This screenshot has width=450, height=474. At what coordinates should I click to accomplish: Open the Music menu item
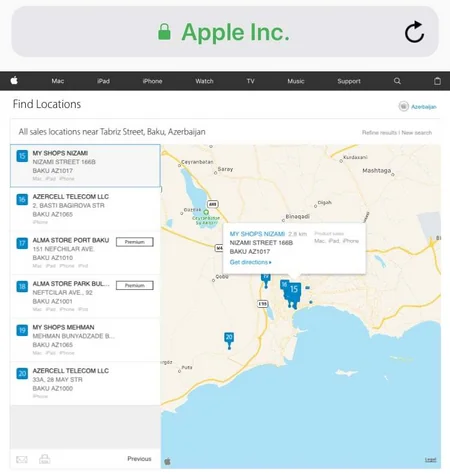[x=296, y=81]
